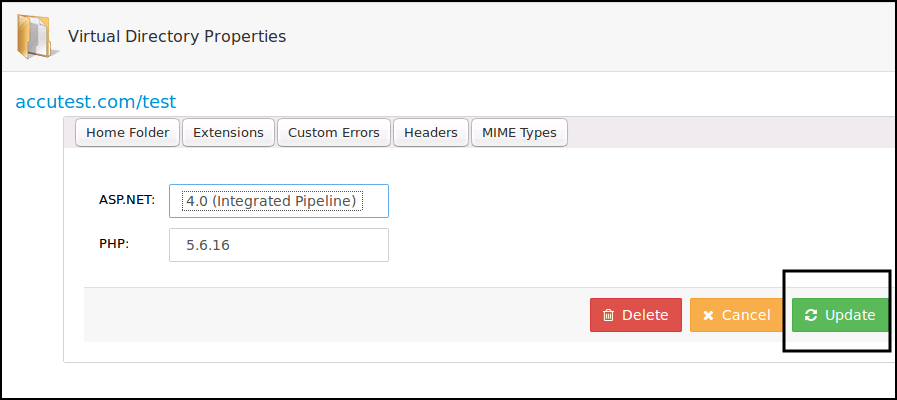Show the MIME Types tab
897x400 pixels.
pyautogui.click(x=519, y=132)
